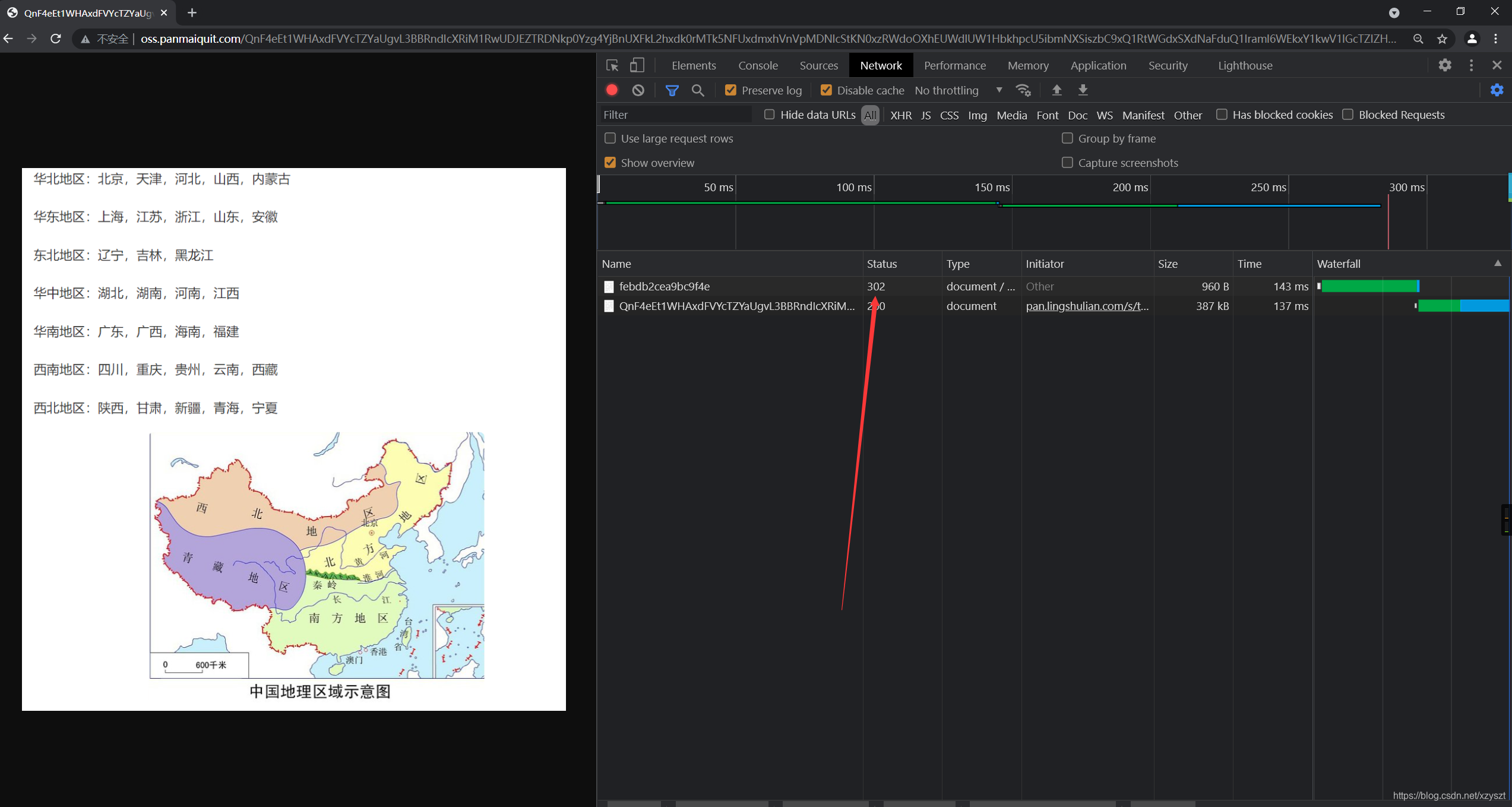Import HAR file upload arrow
The image size is (1512, 807).
point(1056,90)
